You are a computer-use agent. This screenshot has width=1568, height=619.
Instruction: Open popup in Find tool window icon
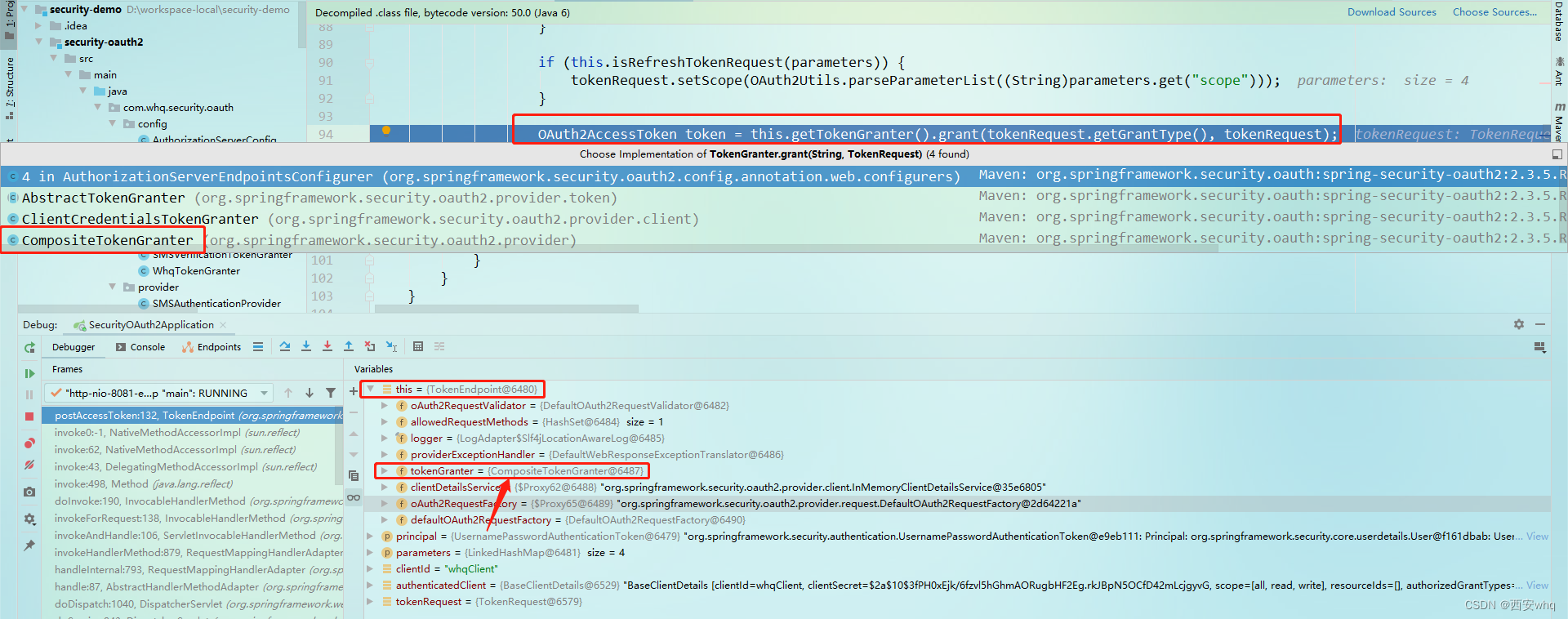[1557, 154]
